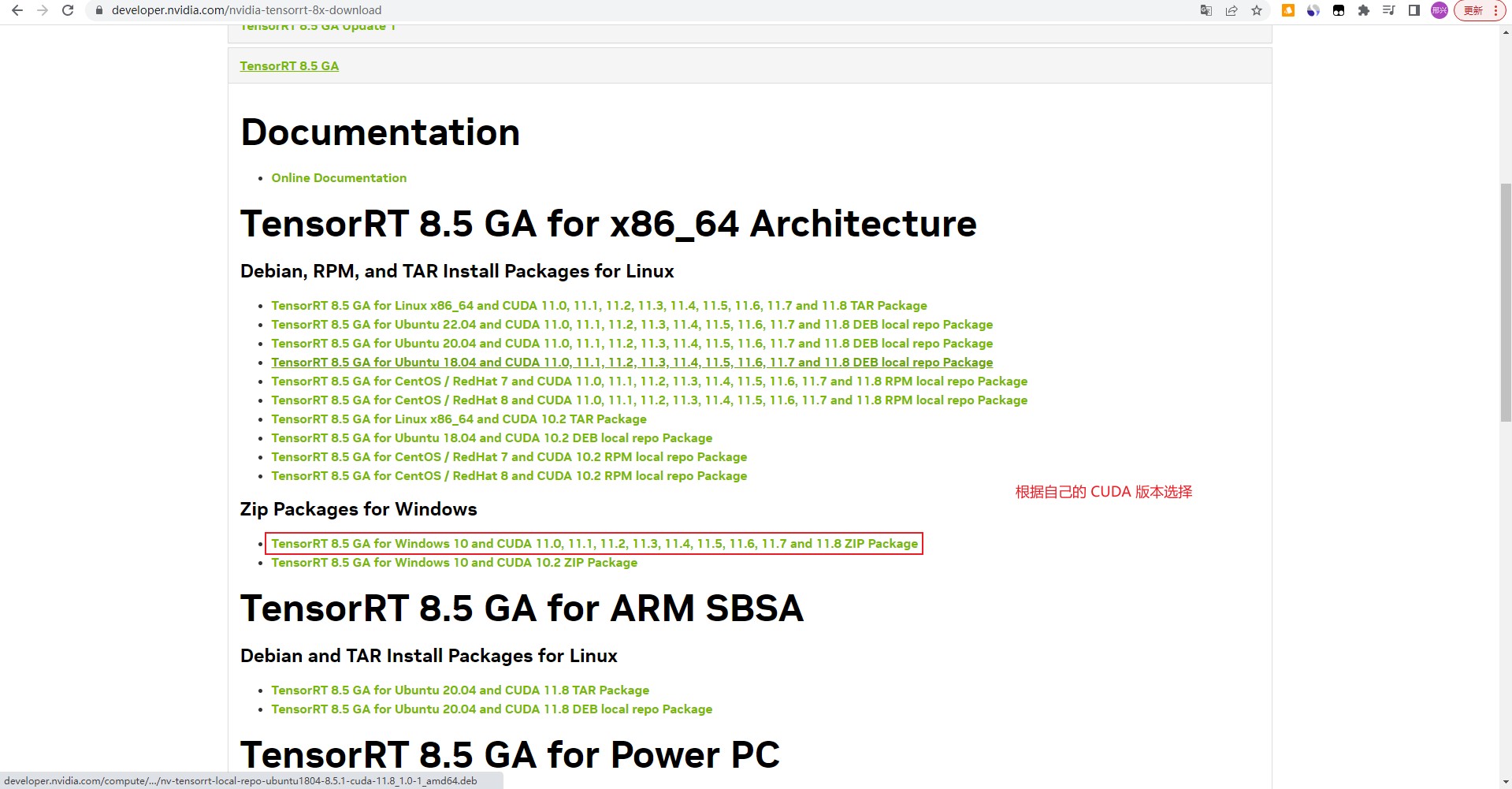Share this page using the share icon
This screenshot has width=1512, height=789.
click(1232, 10)
